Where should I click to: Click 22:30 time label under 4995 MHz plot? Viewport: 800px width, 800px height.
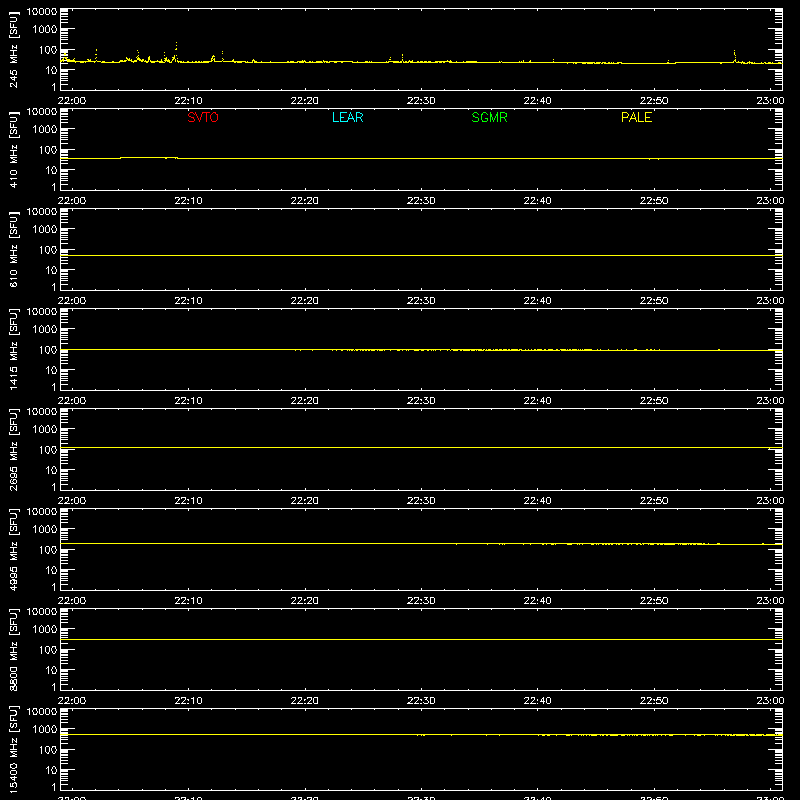click(x=421, y=601)
